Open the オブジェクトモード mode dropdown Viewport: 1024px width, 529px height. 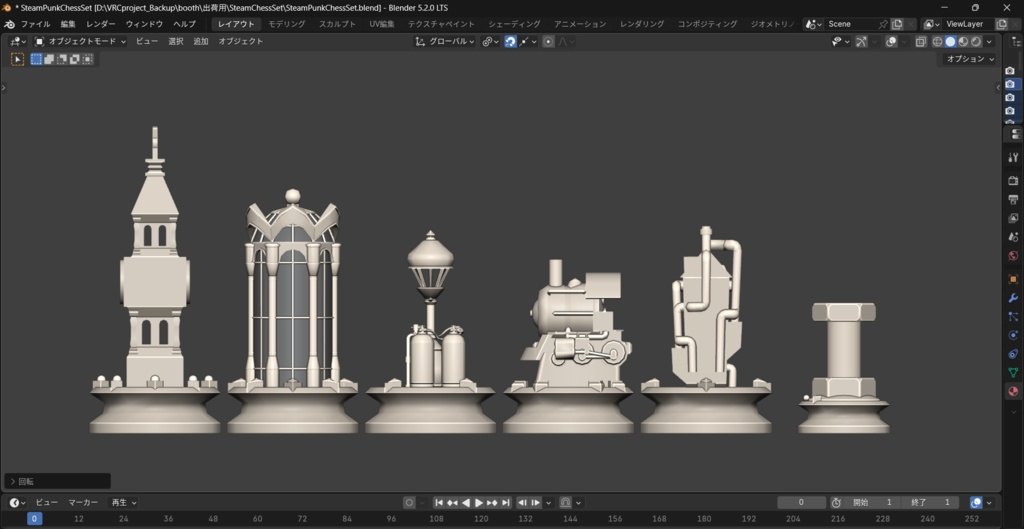coord(80,41)
